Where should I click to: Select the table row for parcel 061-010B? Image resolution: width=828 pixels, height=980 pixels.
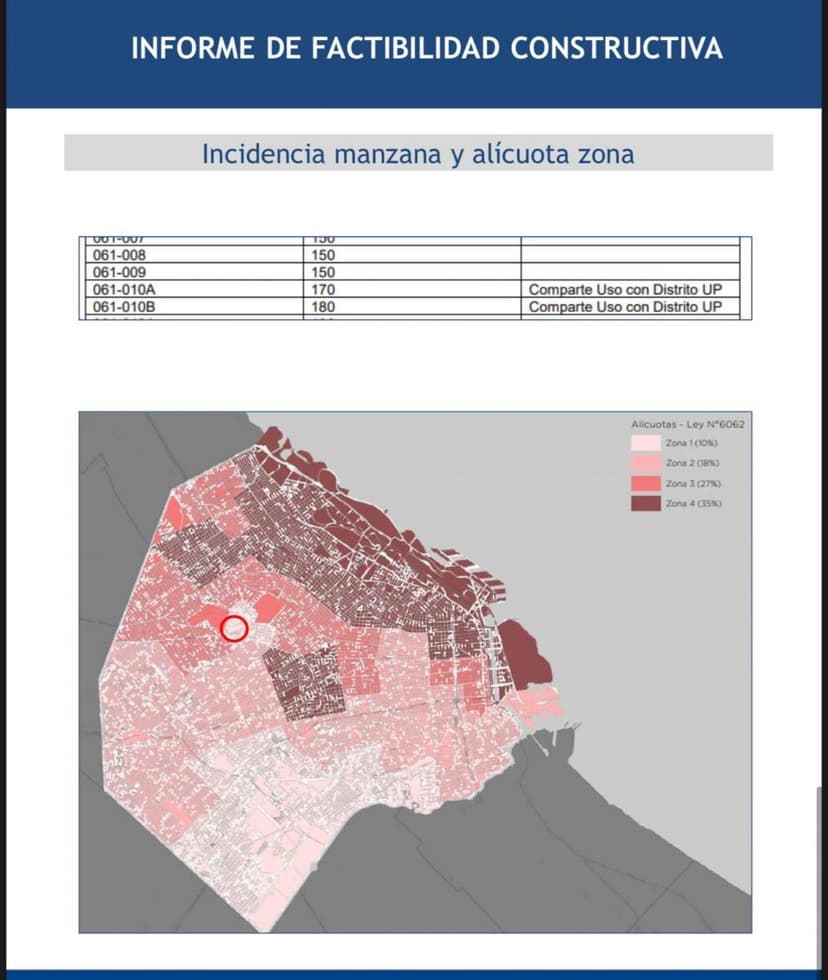coord(300,307)
